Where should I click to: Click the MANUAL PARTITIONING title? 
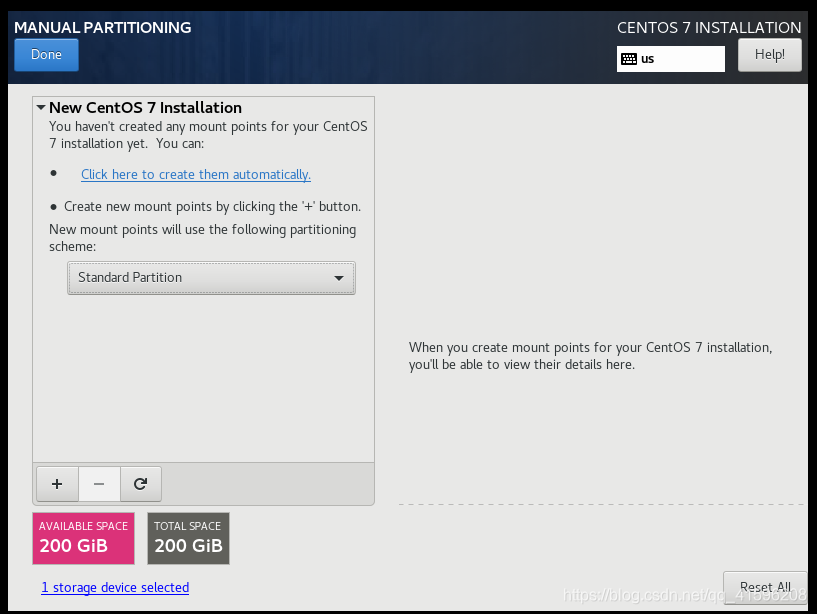[103, 28]
